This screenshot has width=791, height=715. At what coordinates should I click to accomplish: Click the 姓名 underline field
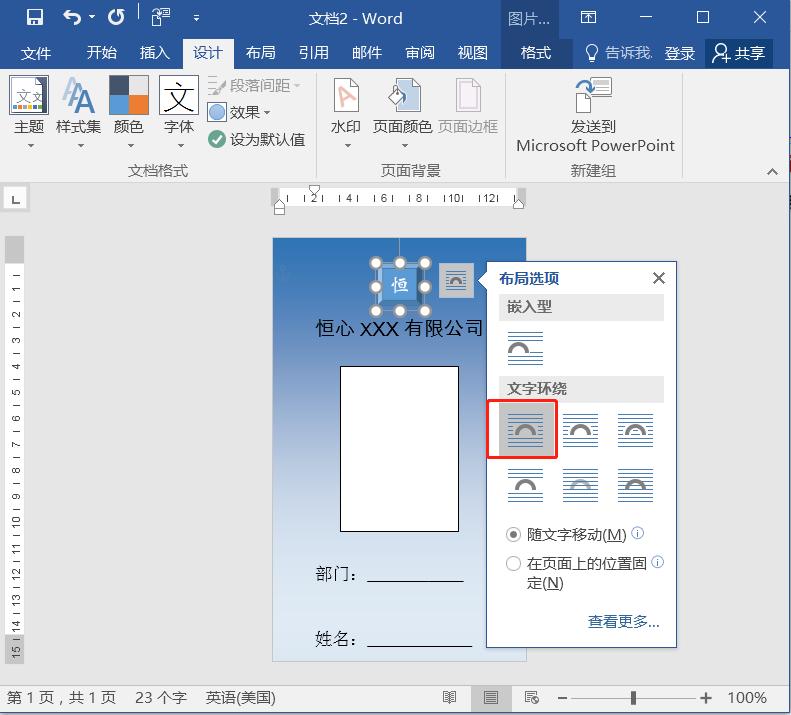pos(419,640)
